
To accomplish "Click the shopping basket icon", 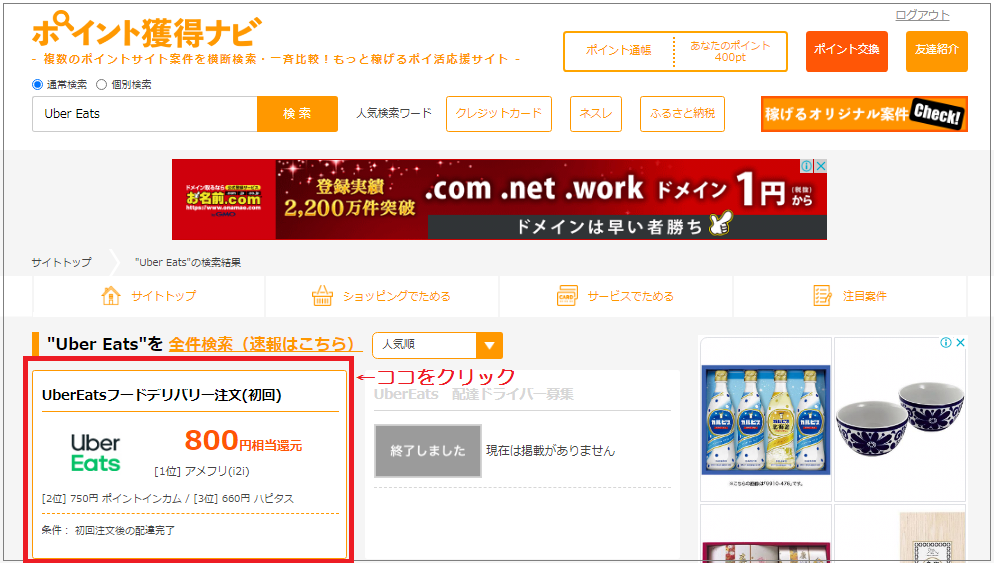I will tap(322, 295).
